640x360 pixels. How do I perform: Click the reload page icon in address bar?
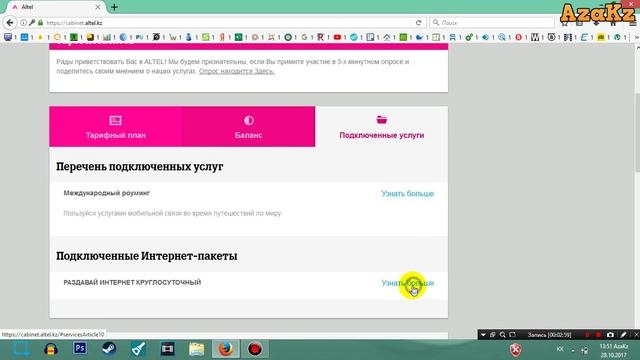pos(418,23)
